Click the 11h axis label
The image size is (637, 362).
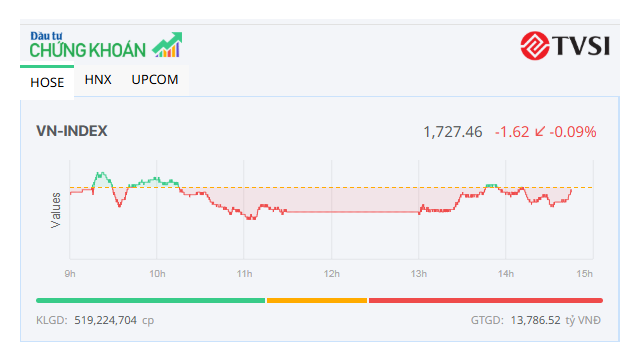pos(244,274)
